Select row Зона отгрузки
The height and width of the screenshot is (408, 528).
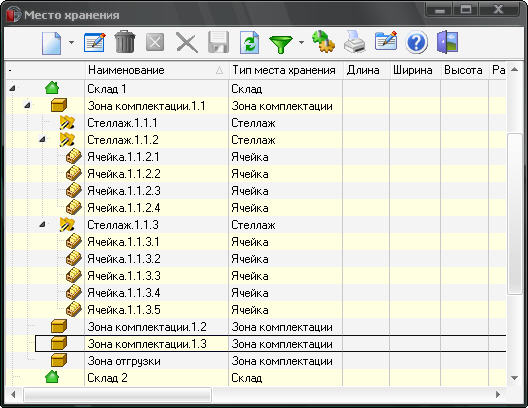pyautogui.click(x=256, y=361)
